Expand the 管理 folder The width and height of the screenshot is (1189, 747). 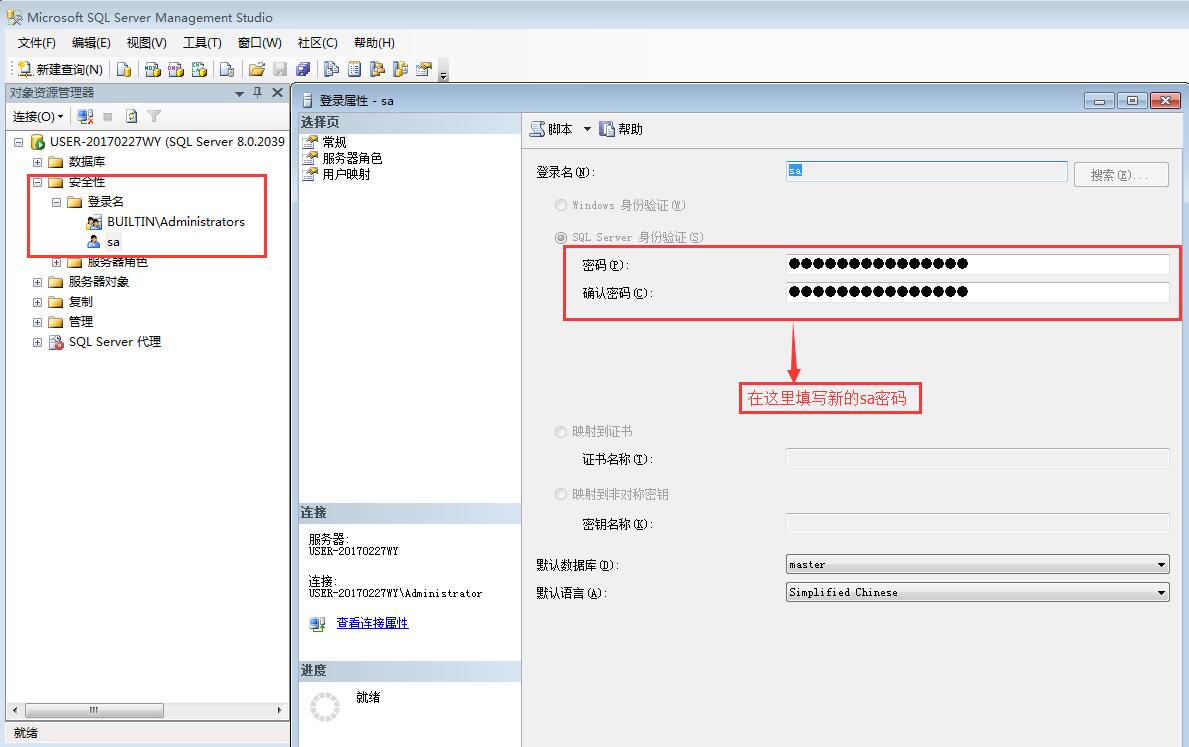tap(37, 322)
